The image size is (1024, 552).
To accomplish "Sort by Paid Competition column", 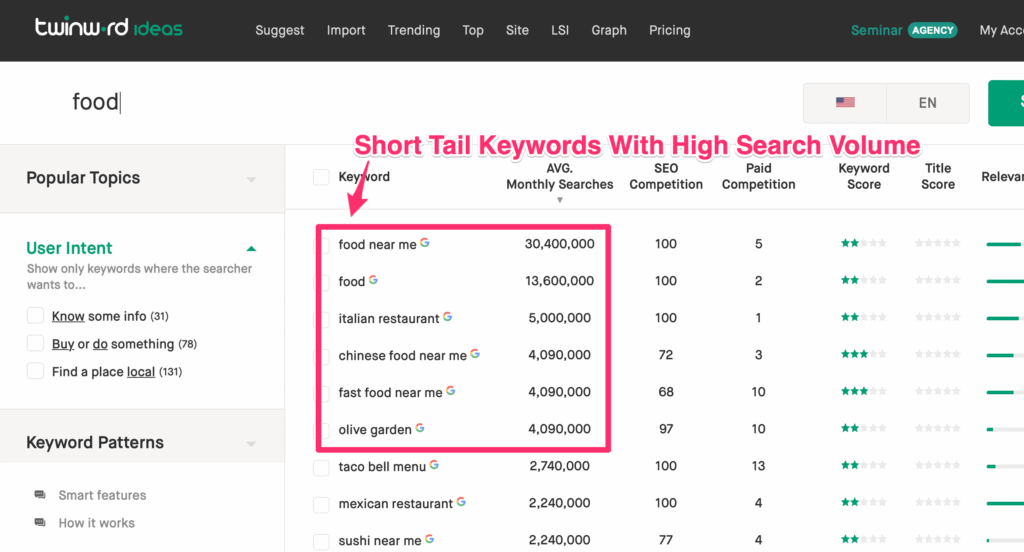I will (758, 176).
